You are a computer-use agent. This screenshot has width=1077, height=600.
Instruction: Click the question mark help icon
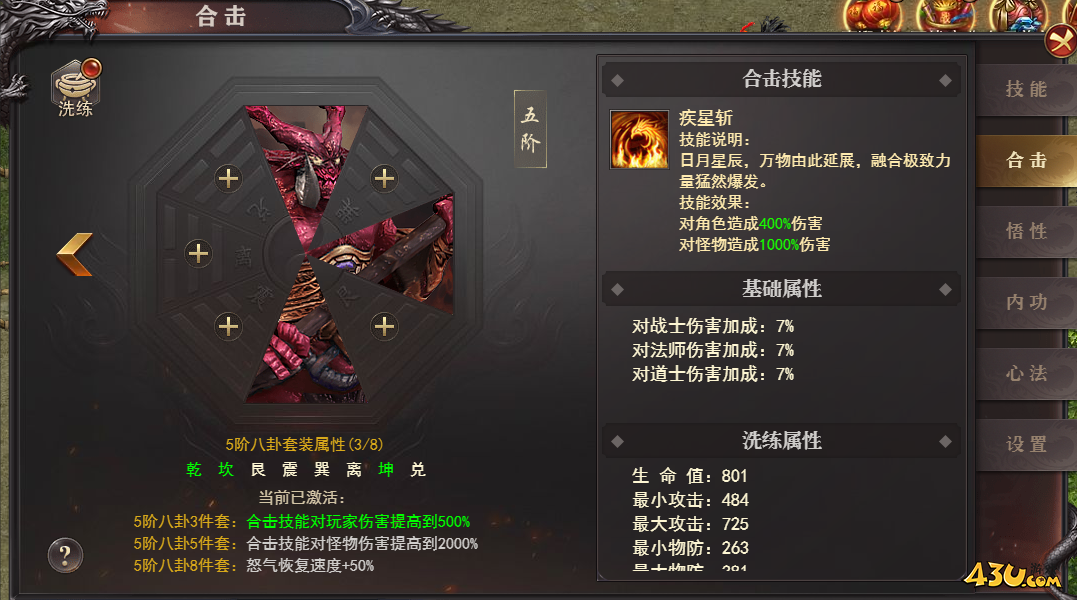[65, 555]
